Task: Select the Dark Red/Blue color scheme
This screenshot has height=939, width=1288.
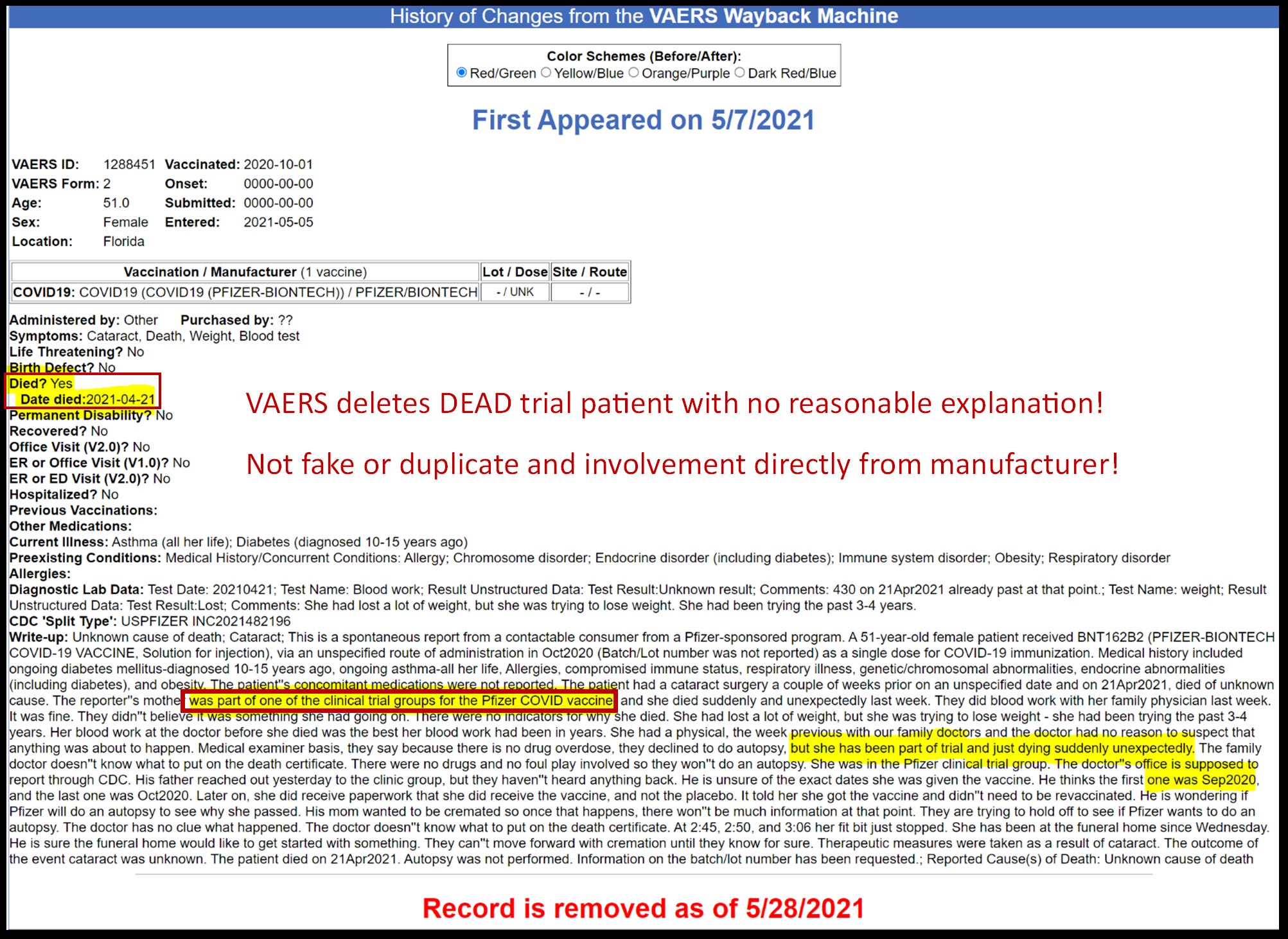Action: [x=739, y=73]
